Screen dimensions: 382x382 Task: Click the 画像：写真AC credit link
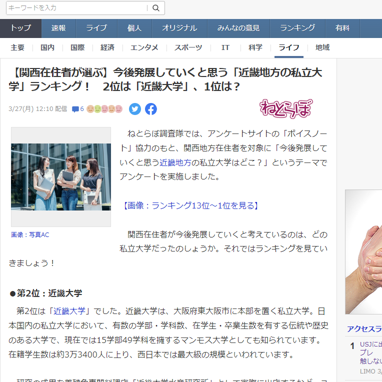pos(30,235)
